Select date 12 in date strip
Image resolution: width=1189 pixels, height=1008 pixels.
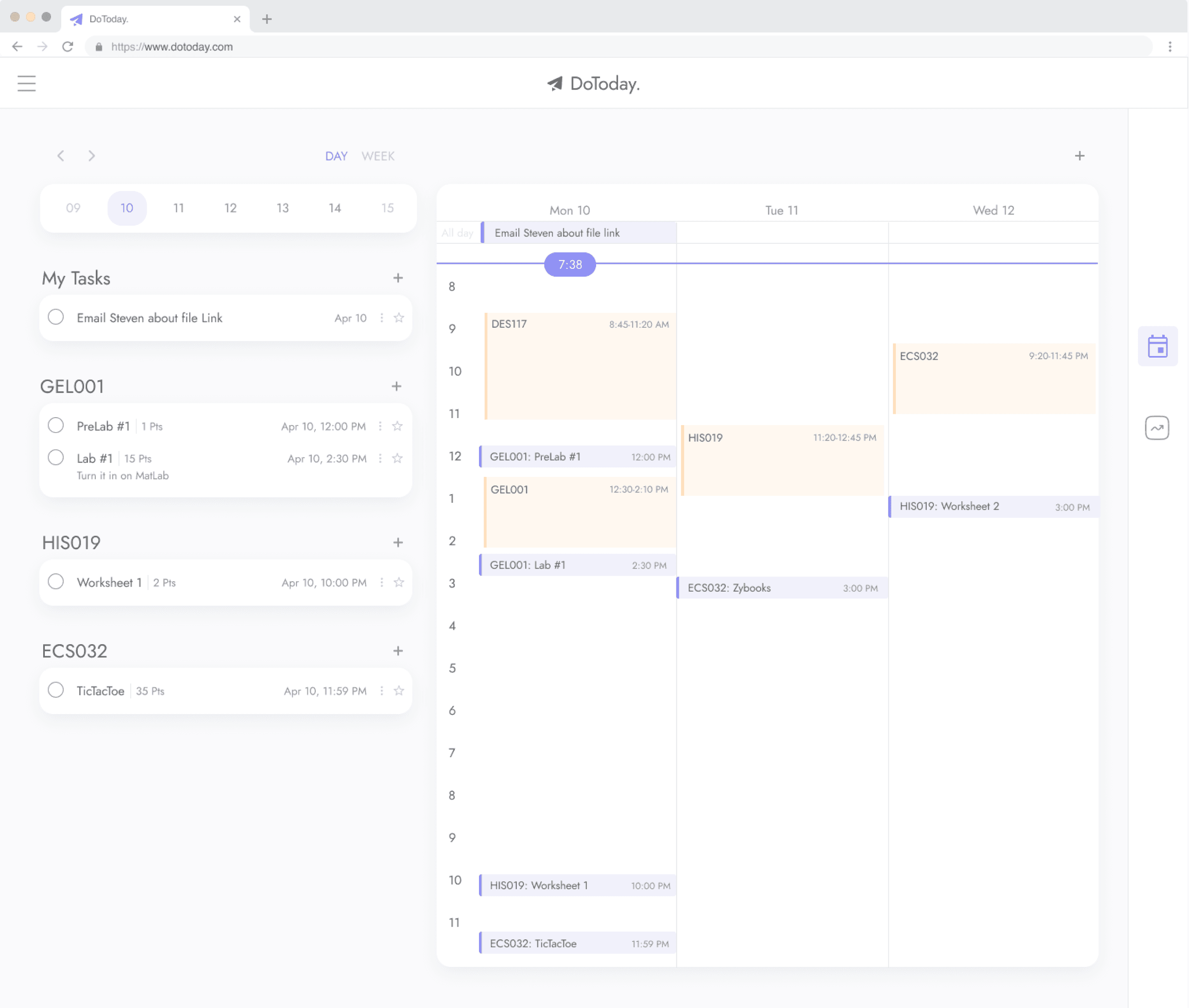(230, 208)
